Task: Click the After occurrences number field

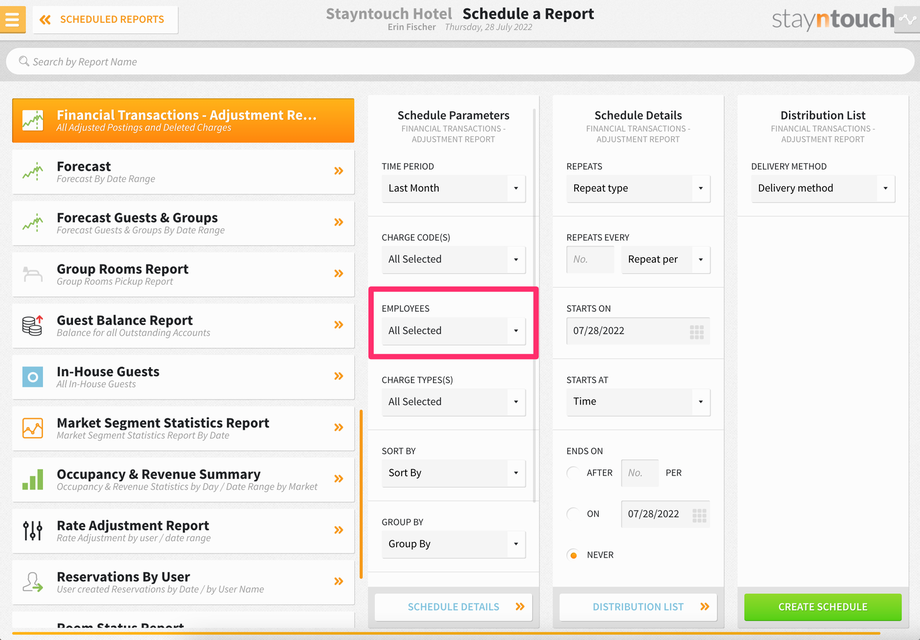Action: 640,473
